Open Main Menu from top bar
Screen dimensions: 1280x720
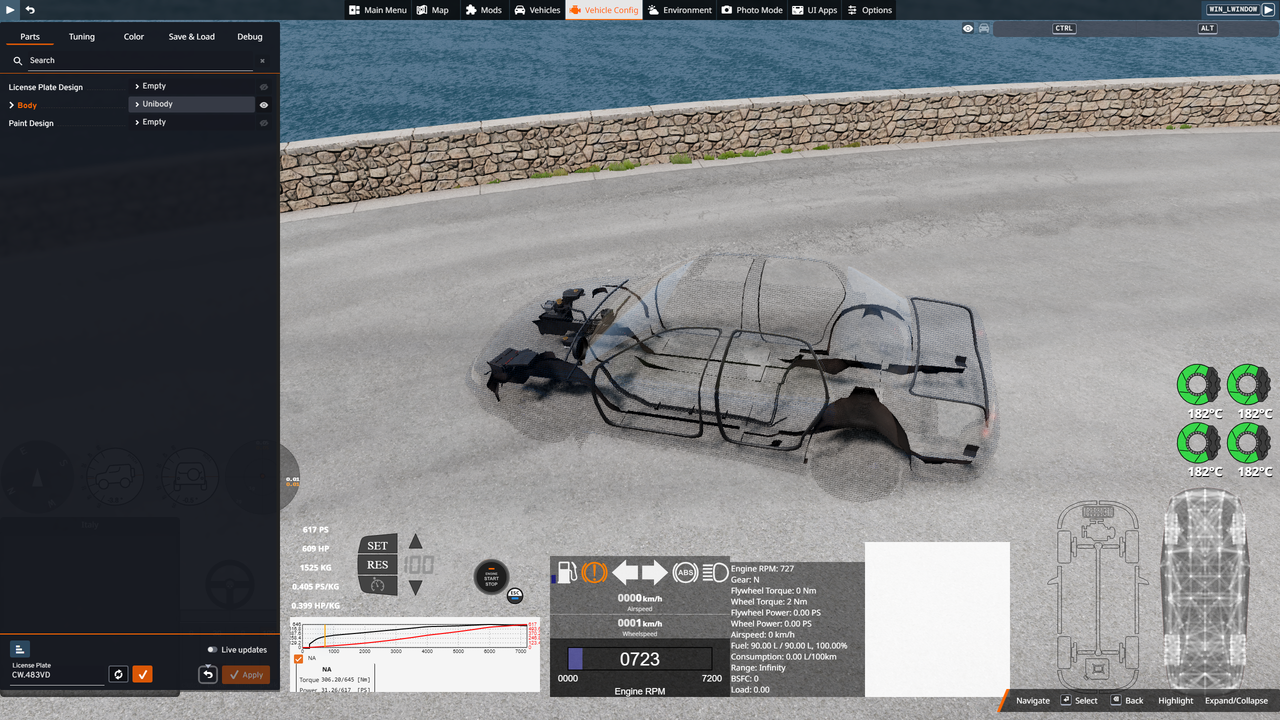pos(378,10)
